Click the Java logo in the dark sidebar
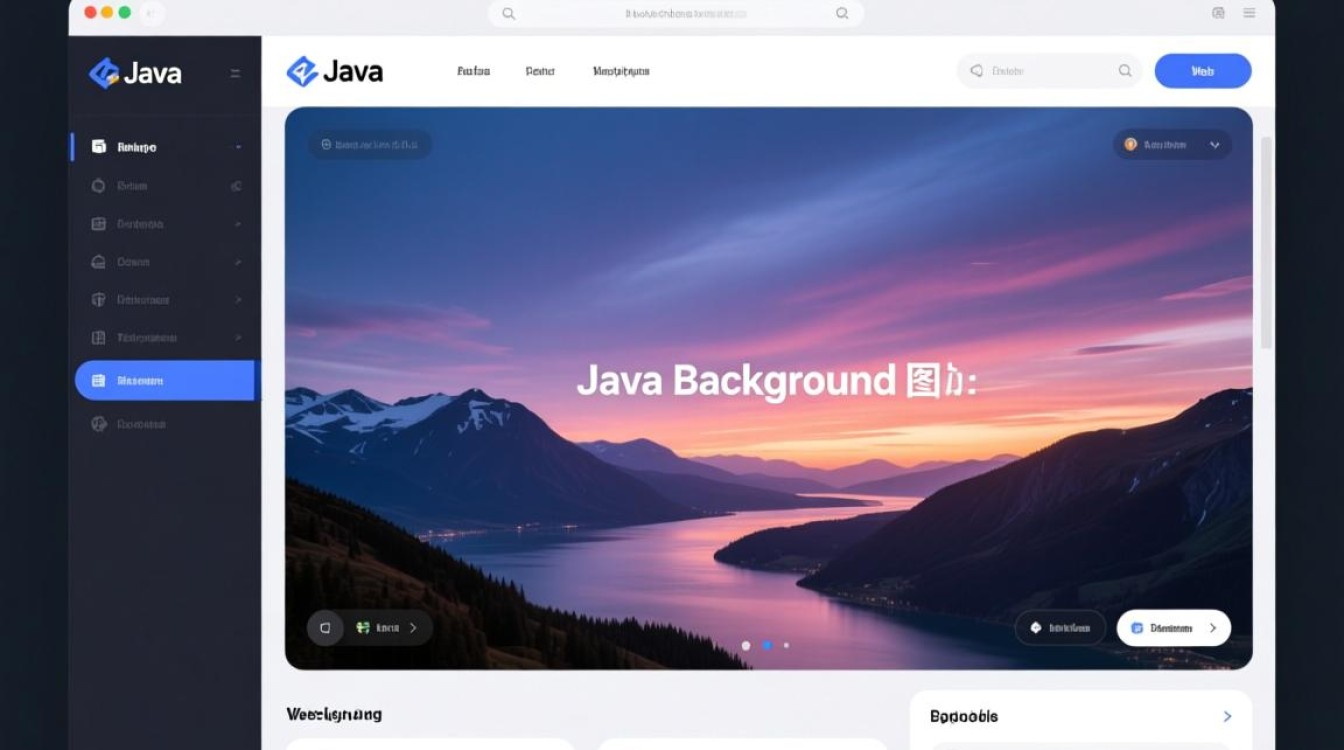This screenshot has height=750, width=1344. point(104,72)
